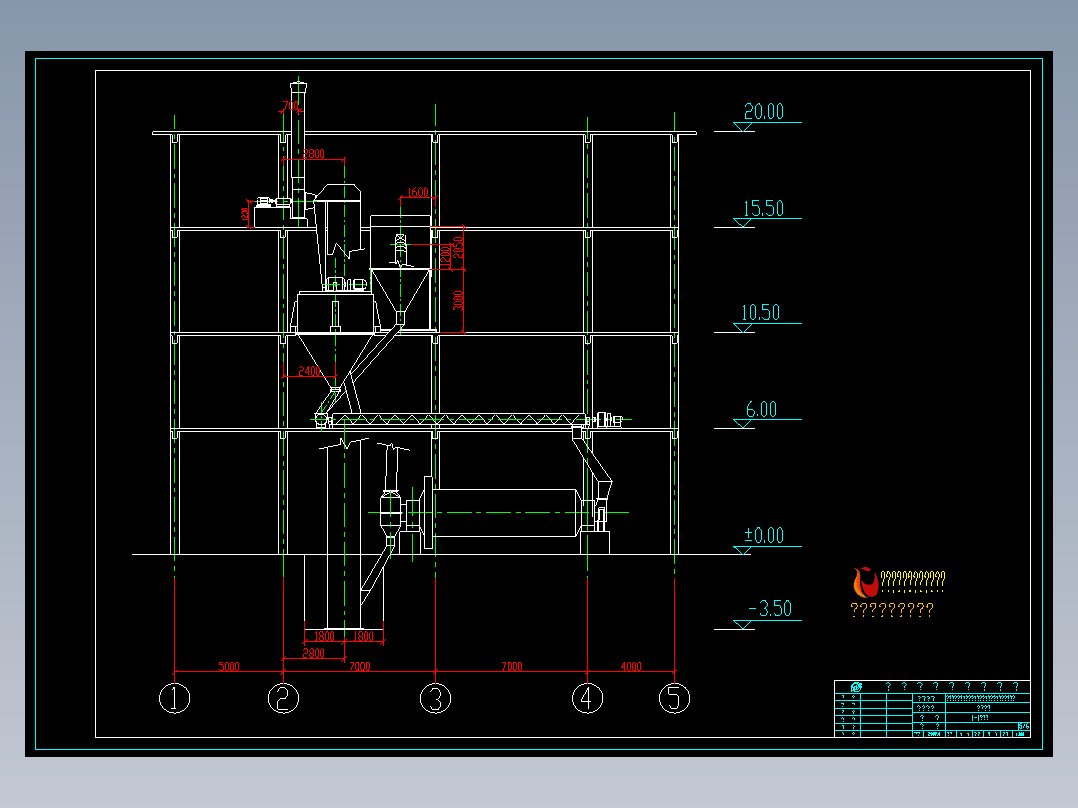Select the 1600 dimension text
This screenshot has width=1078, height=808.
click(x=418, y=193)
